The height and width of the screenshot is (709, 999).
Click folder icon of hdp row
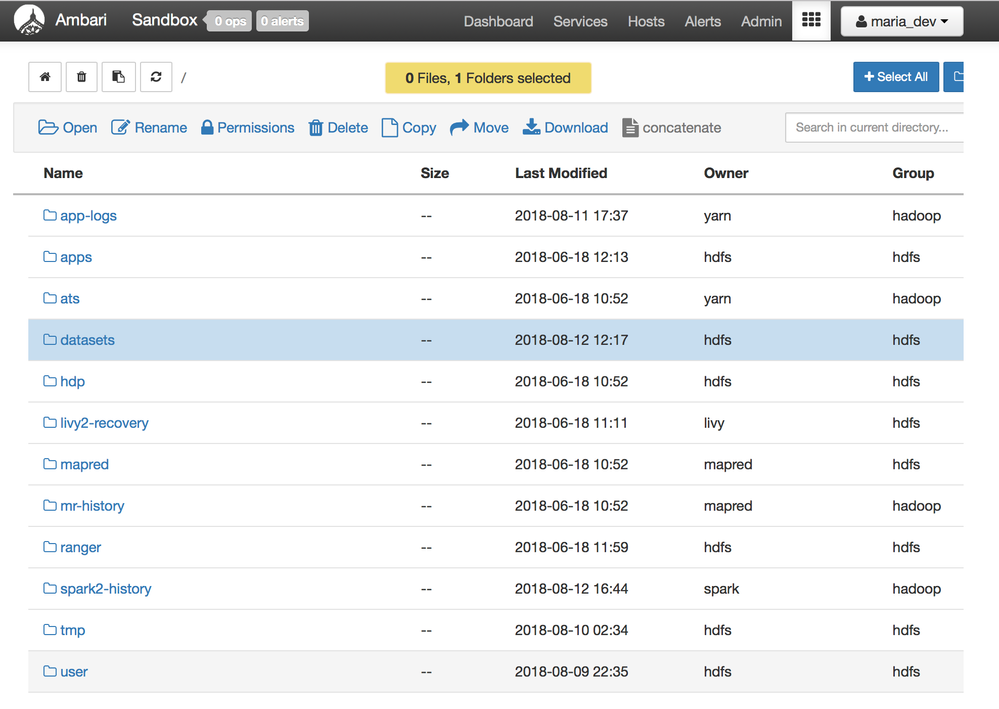coord(50,381)
